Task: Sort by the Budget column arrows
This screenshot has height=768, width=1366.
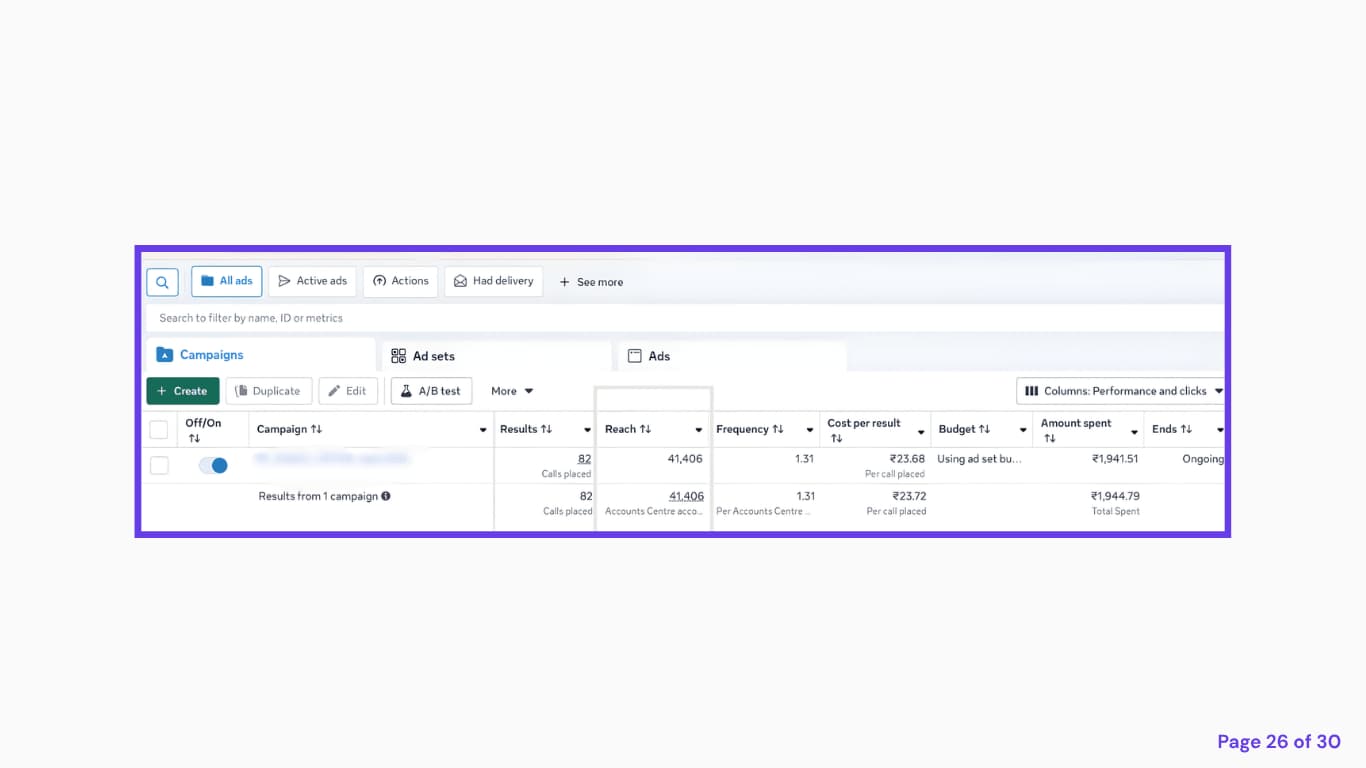Action: coord(984,429)
